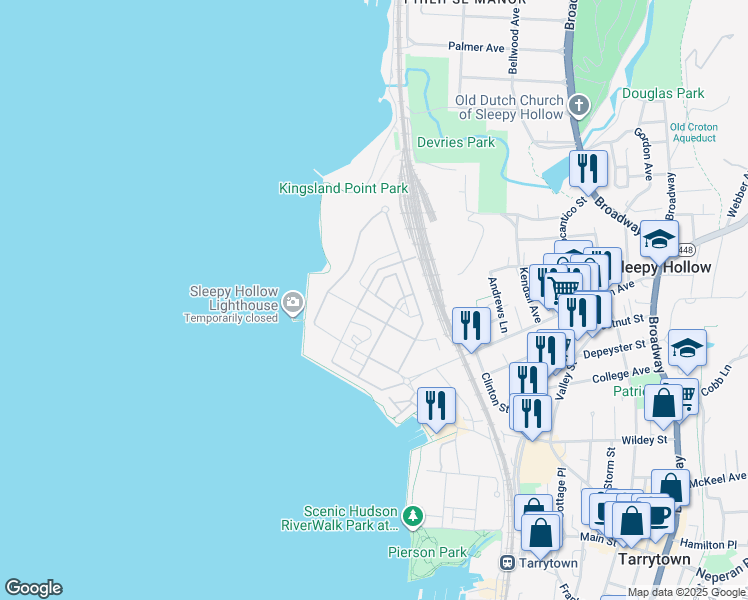Click the Douglas Park label
Image resolution: width=748 pixels, height=600 pixels.
(663, 93)
